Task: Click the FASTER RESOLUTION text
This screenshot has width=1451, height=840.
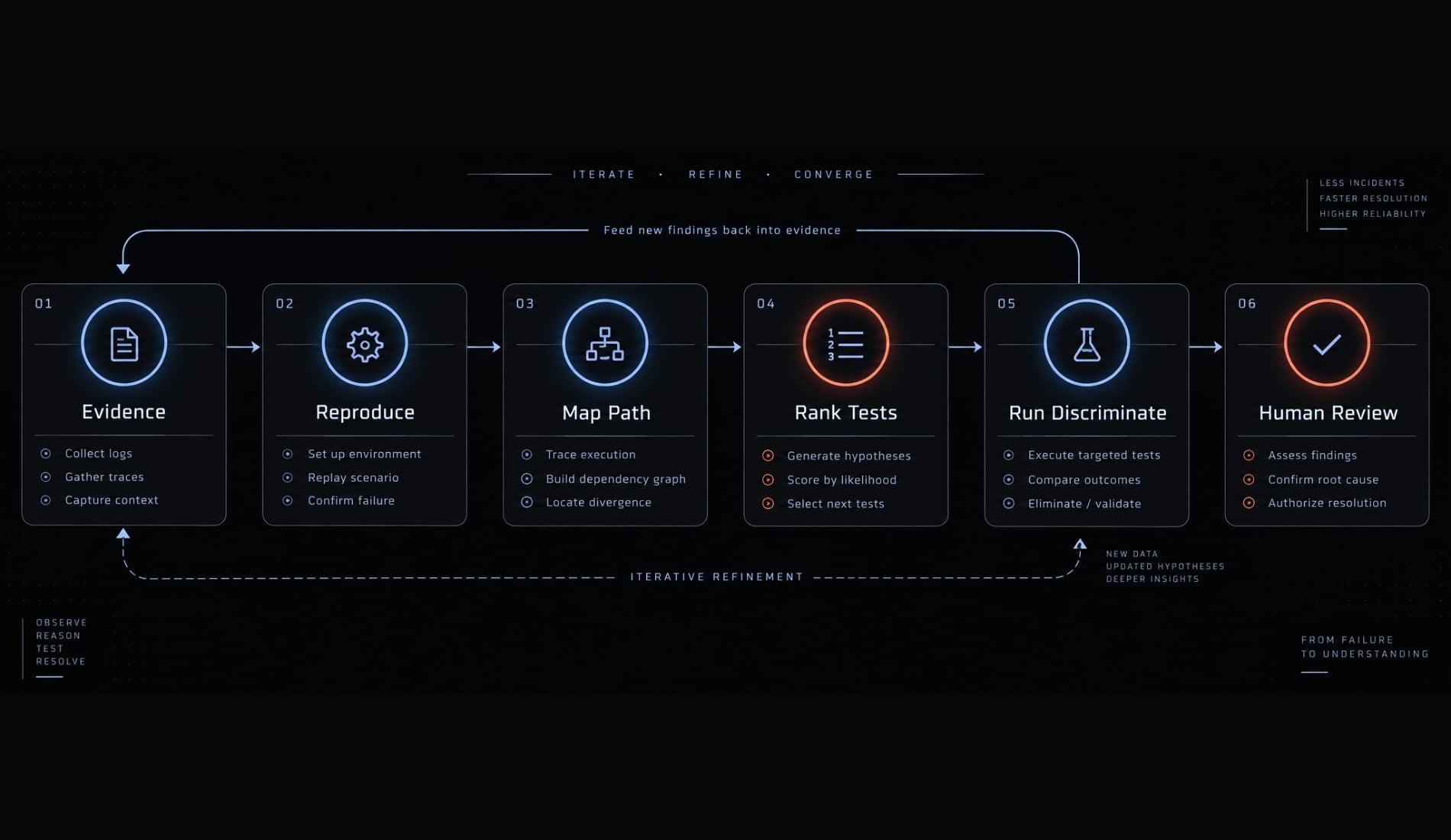Action: 1373,198
